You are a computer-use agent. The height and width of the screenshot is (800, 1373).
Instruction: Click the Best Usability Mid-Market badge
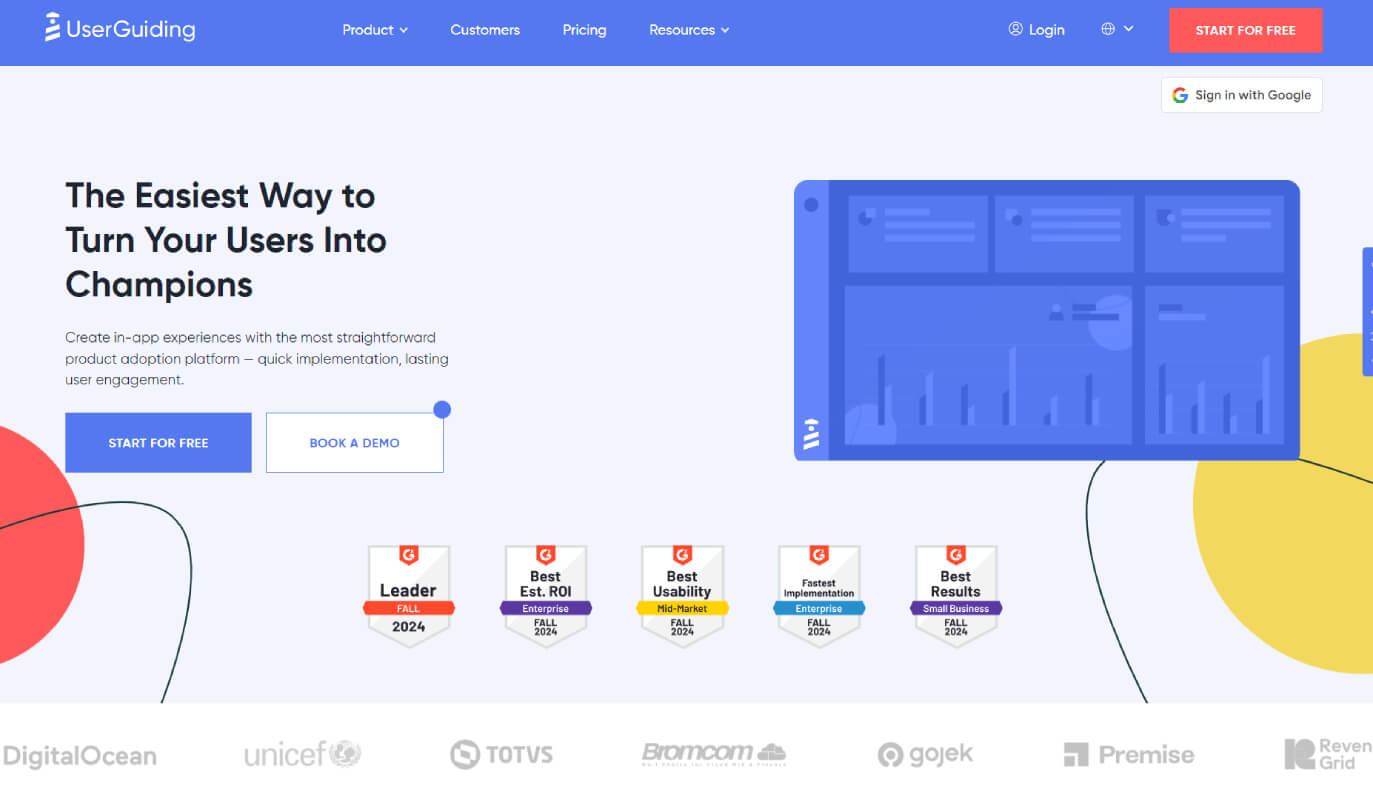tap(682, 596)
